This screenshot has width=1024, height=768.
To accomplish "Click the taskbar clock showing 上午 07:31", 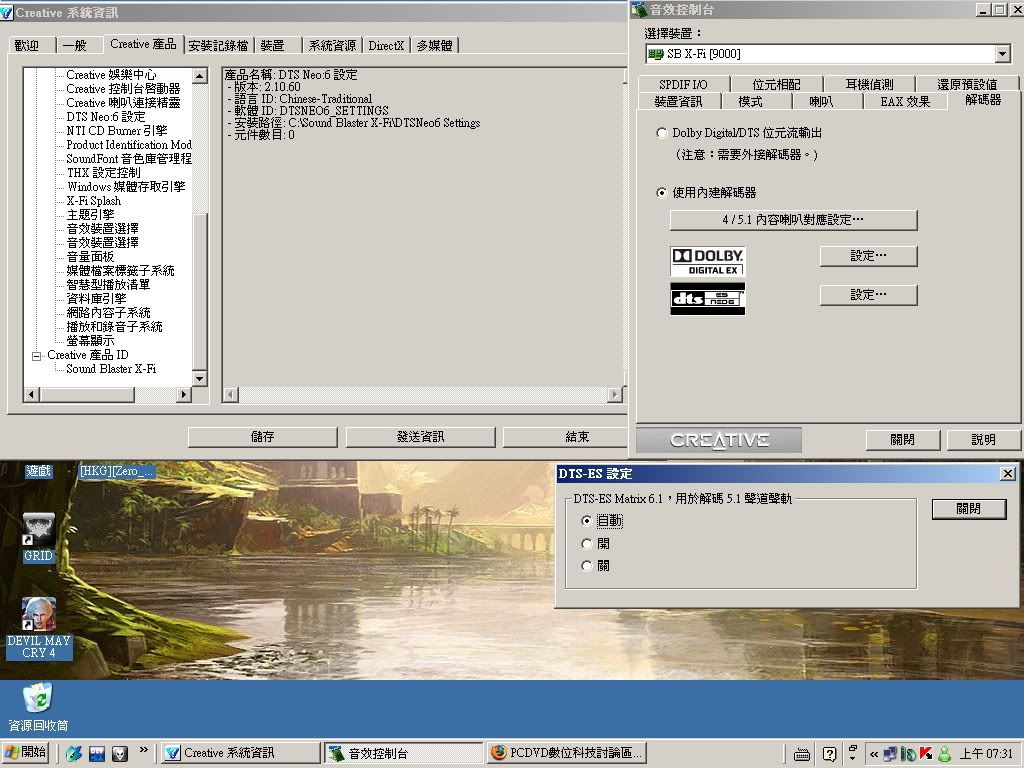I will pyautogui.click(x=985, y=754).
